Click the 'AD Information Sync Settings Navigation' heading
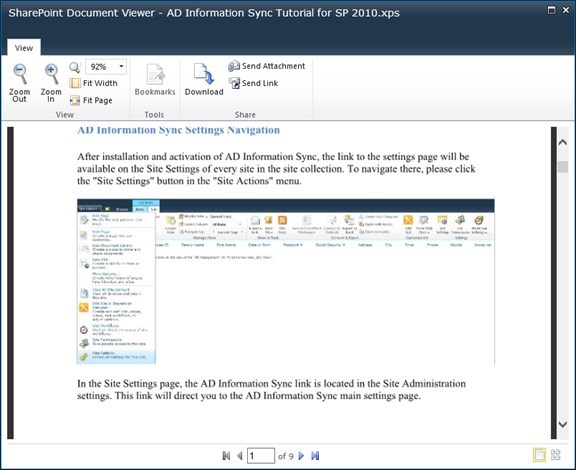 [x=179, y=130]
